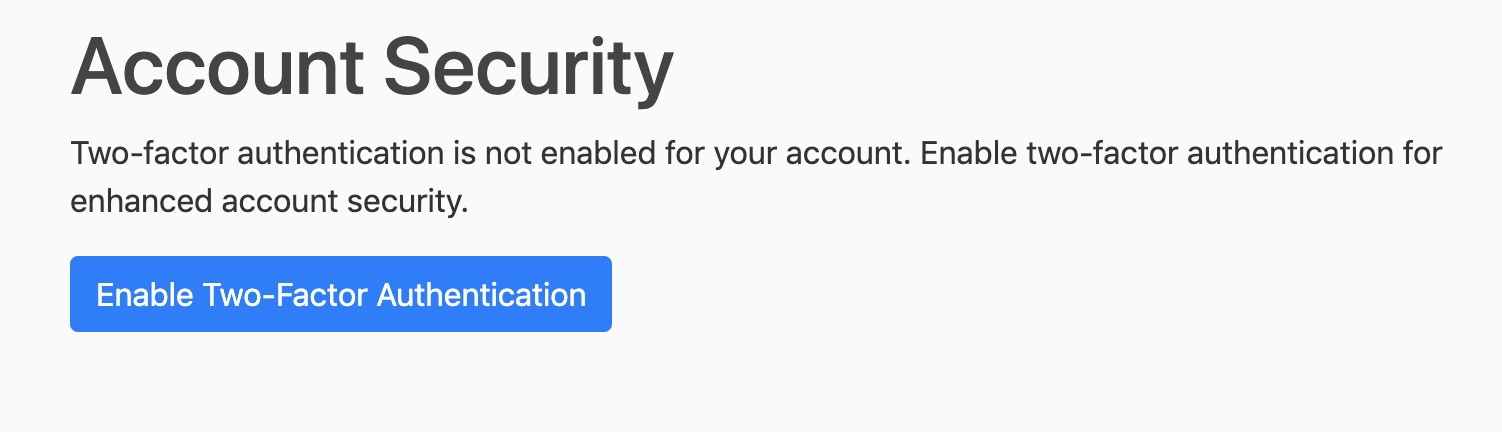Screen dimensions: 1502x432
Task: Click the word "enabled" in the first sentence
Action: tap(598, 156)
